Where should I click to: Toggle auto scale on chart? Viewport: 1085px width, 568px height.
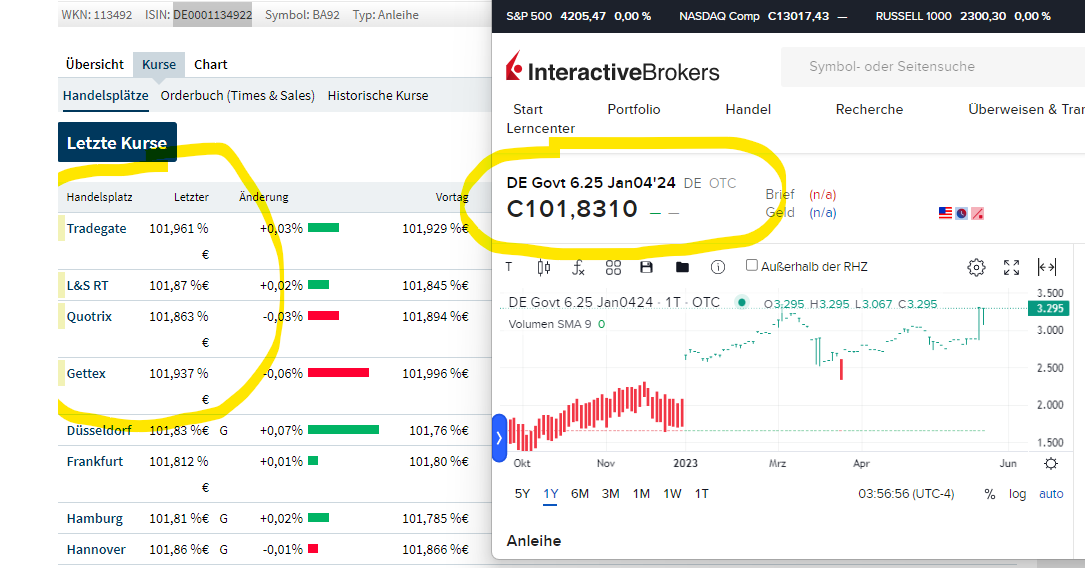click(x=1051, y=494)
